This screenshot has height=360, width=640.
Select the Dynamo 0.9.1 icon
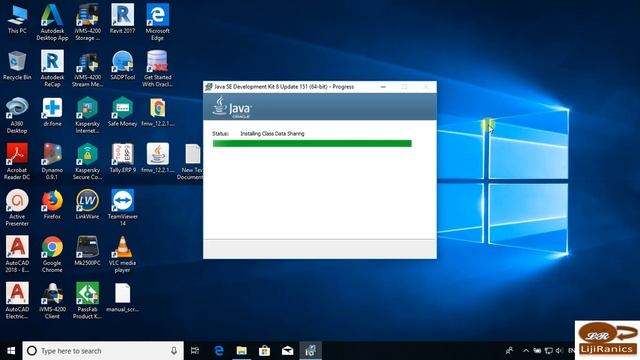pos(52,162)
